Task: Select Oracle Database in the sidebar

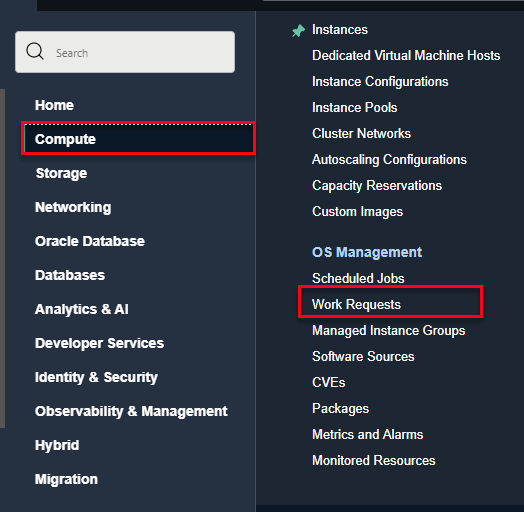Action: (x=90, y=241)
